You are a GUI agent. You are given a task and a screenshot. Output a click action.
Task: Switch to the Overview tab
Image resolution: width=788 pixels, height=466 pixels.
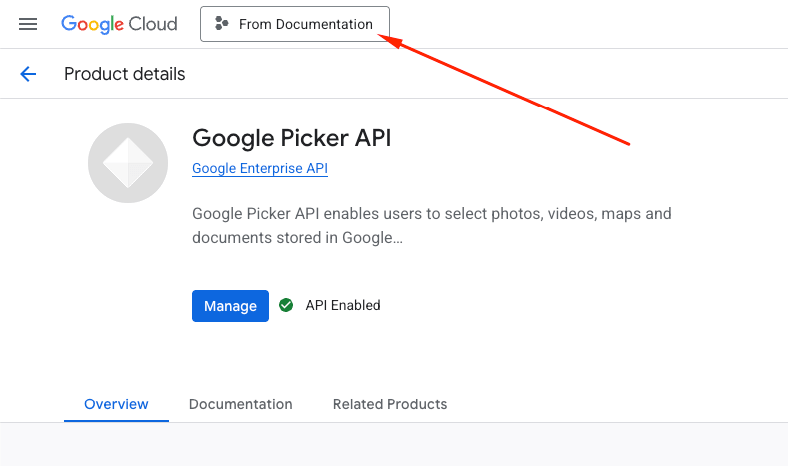click(116, 404)
